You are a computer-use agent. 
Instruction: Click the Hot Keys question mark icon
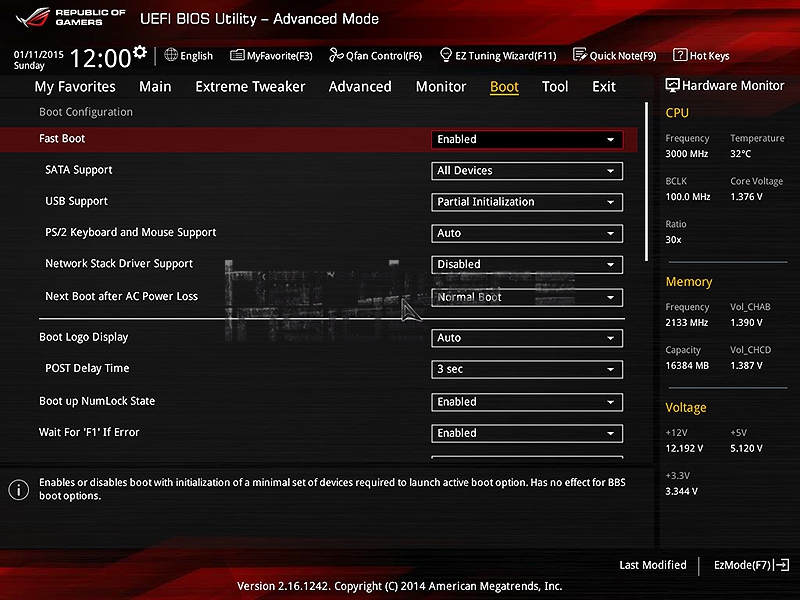(680, 55)
